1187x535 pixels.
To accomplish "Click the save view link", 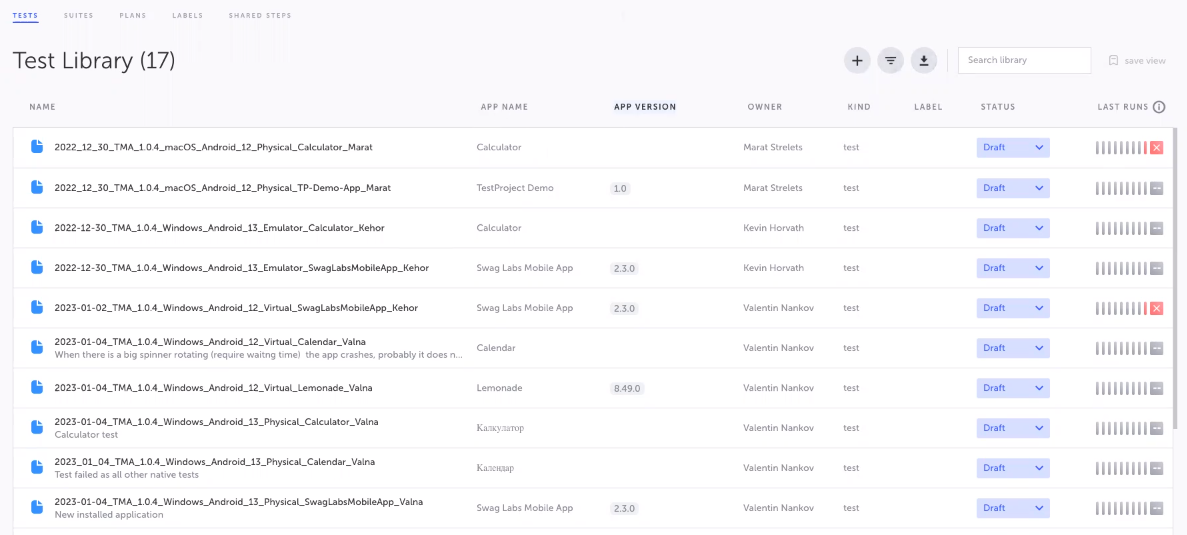I will point(1144,61).
